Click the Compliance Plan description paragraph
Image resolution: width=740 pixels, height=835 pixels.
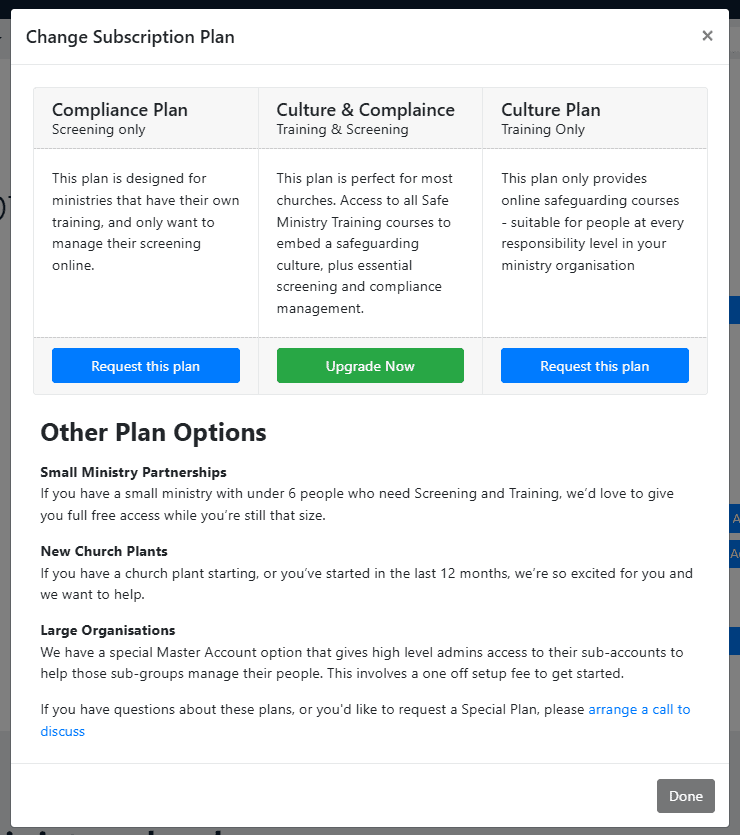[145, 221]
